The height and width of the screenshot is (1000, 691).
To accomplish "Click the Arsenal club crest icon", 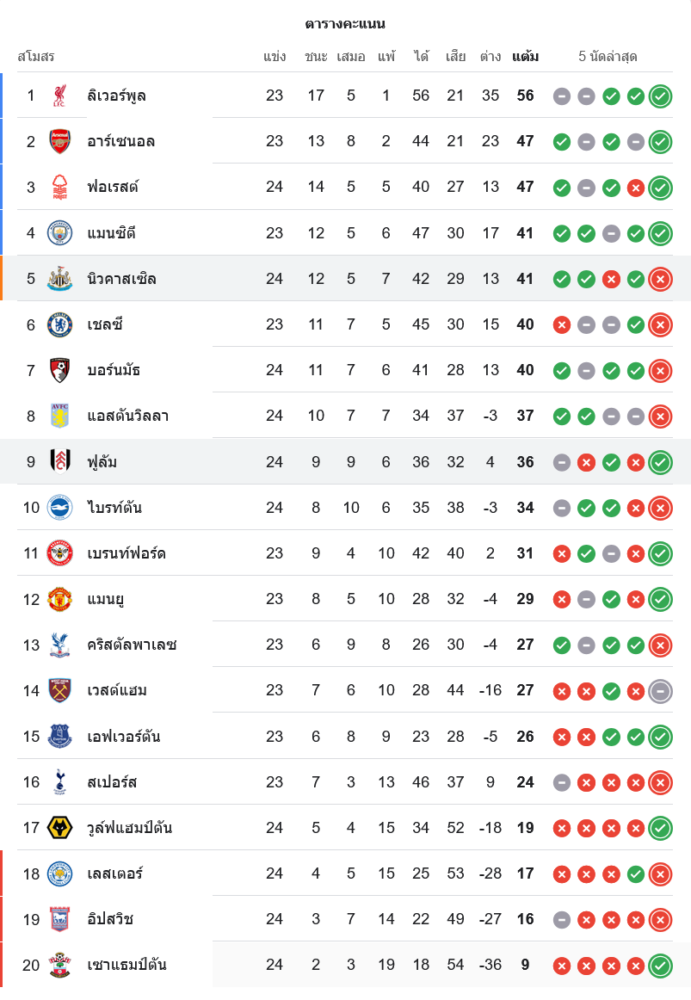I will tap(60, 141).
